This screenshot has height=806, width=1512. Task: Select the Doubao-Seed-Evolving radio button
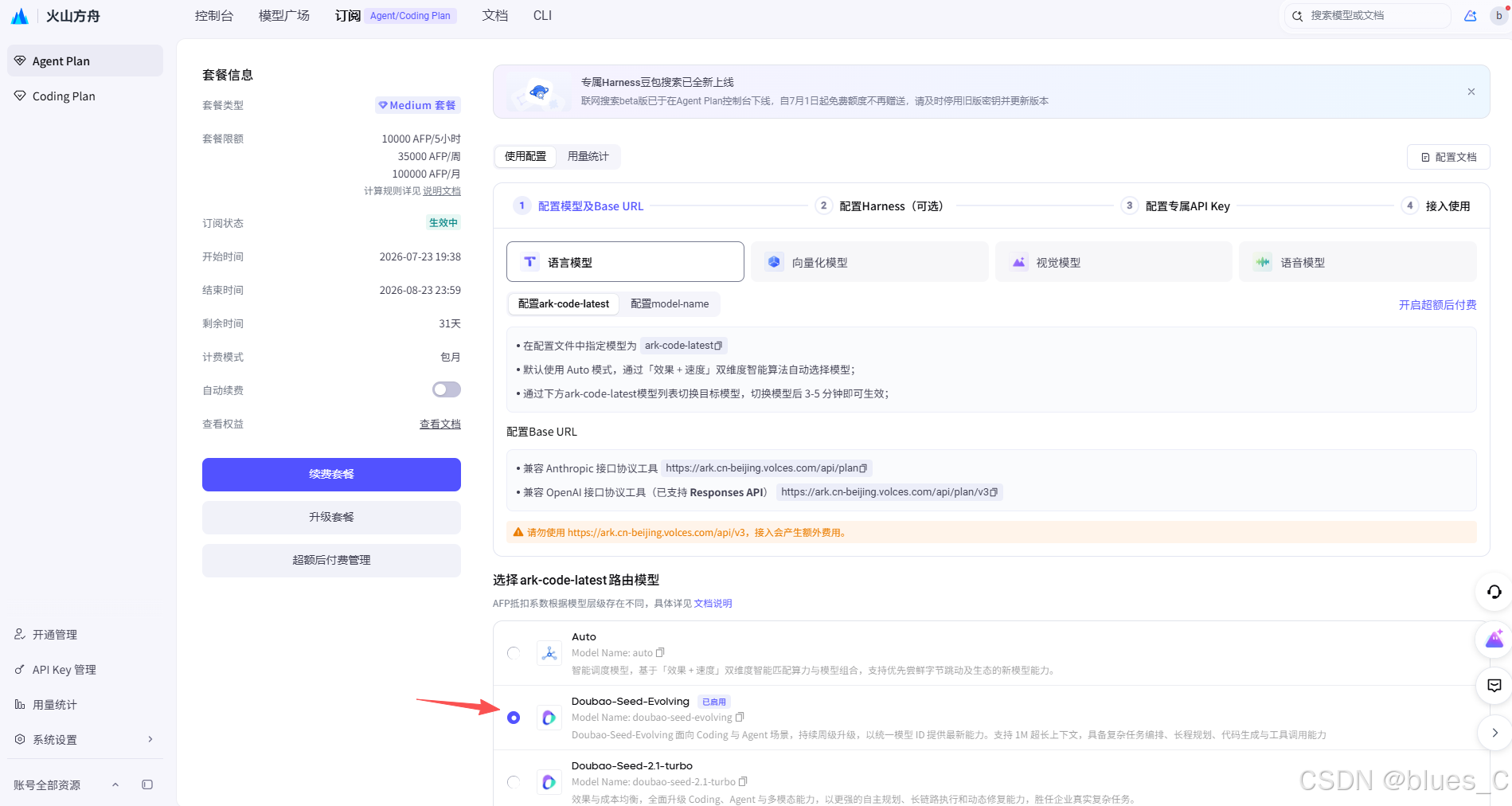click(x=514, y=718)
